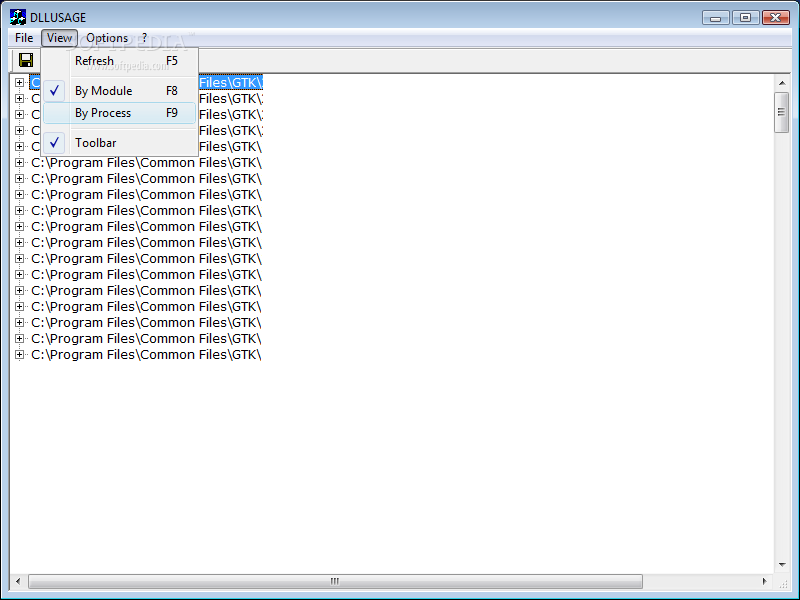Close the open View menu
The image size is (800, 600).
click(59, 38)
